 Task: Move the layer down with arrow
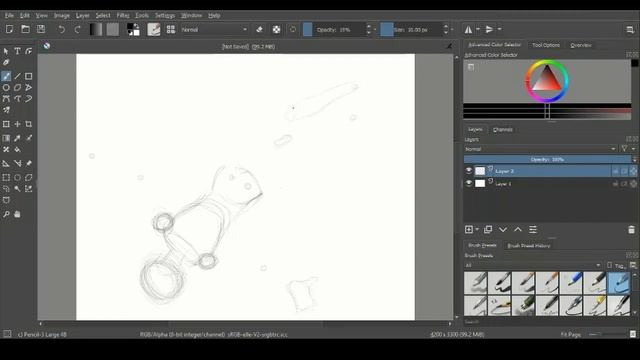pos(503,230)
